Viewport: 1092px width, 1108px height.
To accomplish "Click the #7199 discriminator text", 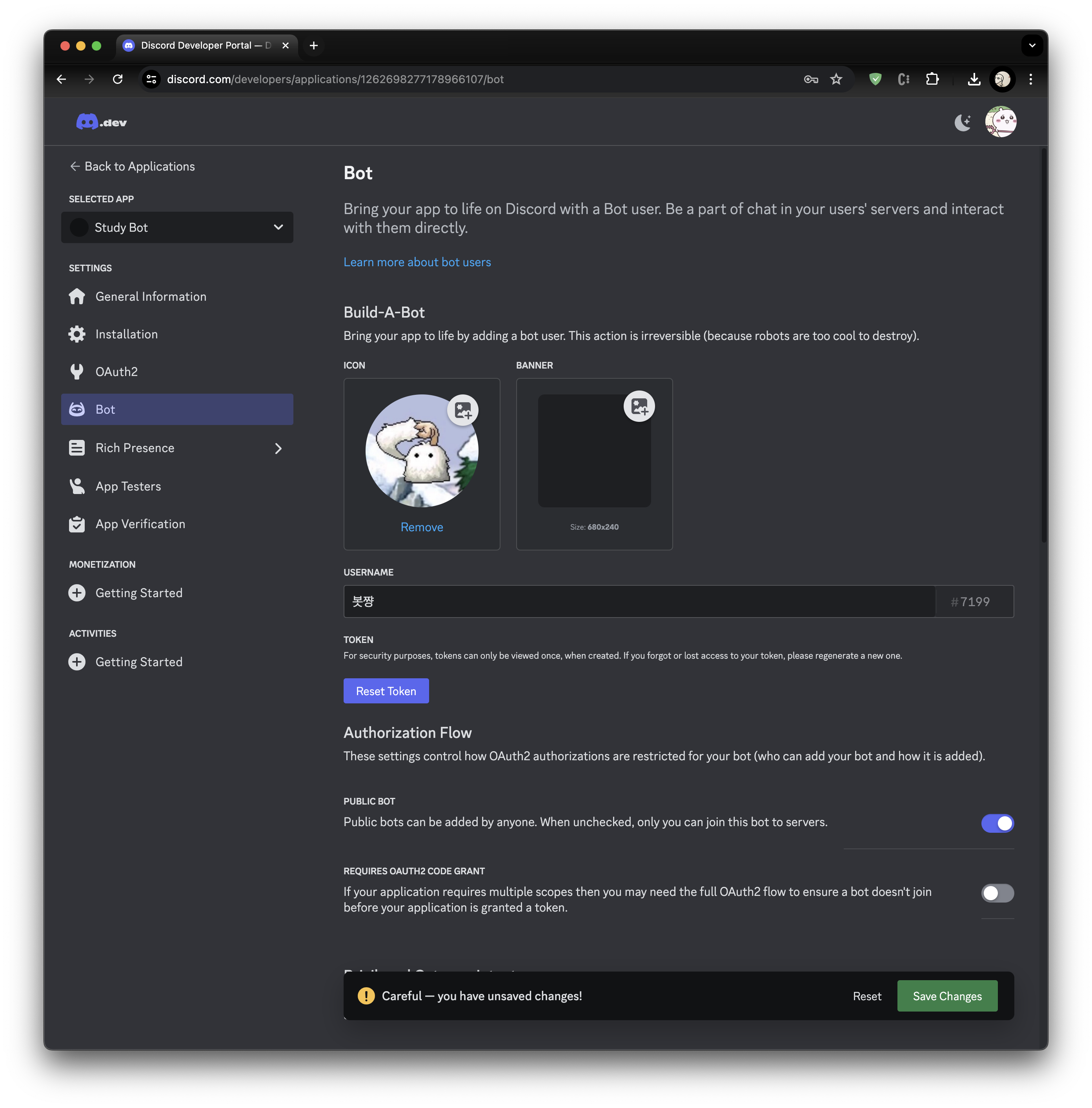I will (x=970, y=601).
